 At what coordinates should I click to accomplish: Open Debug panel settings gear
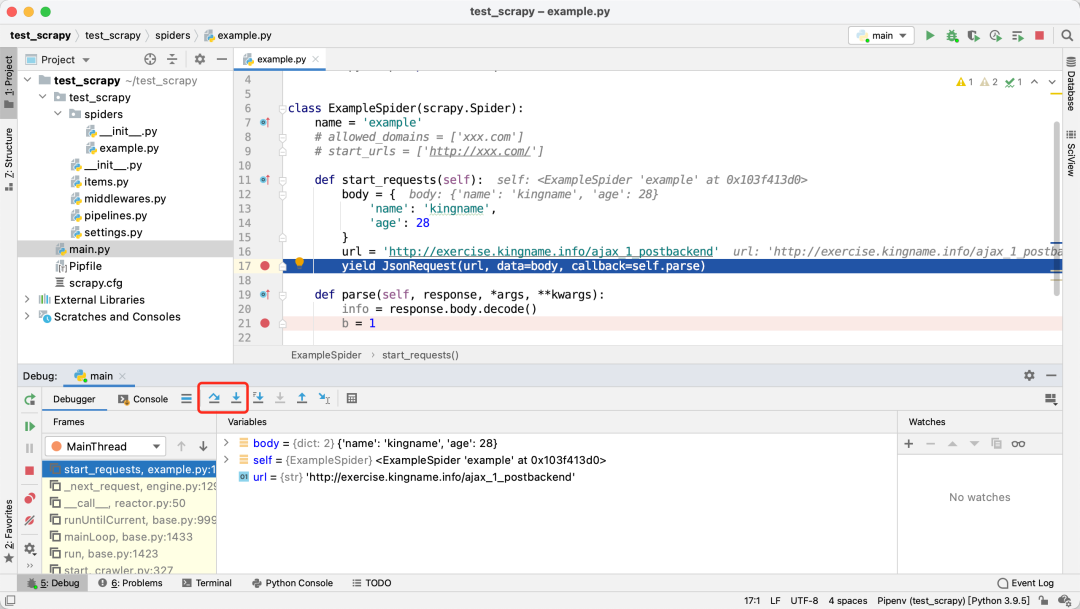tap(1029, 375)
